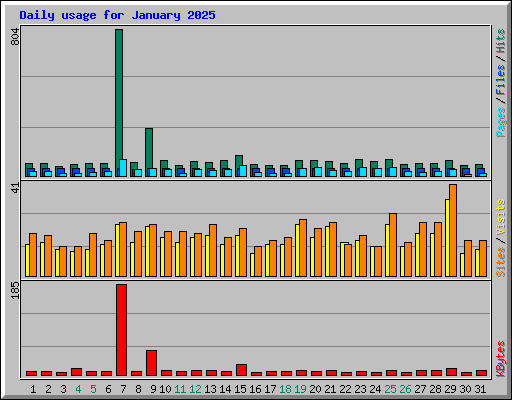512x400 pixels.
Task: Click the 'Daily usage for January 2025' title
Action: tap(117, 15)
